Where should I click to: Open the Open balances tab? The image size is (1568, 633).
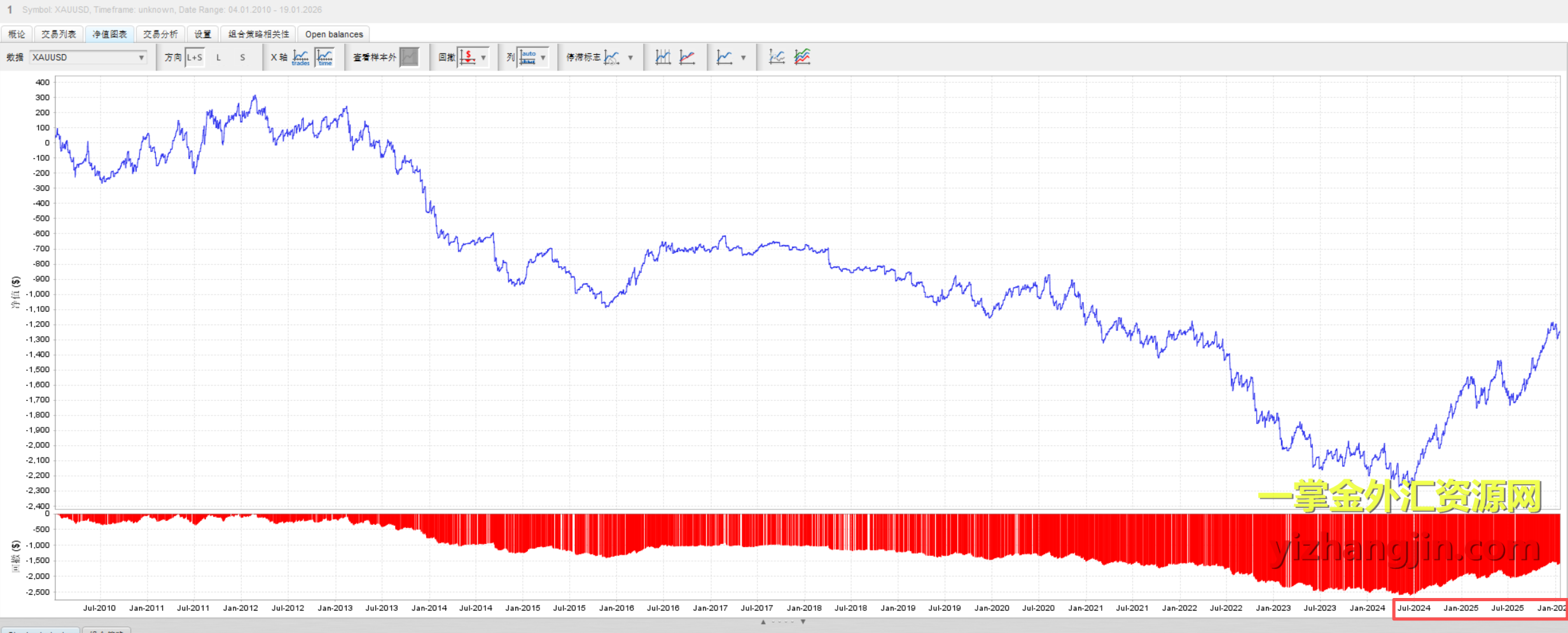click(334, 34)
